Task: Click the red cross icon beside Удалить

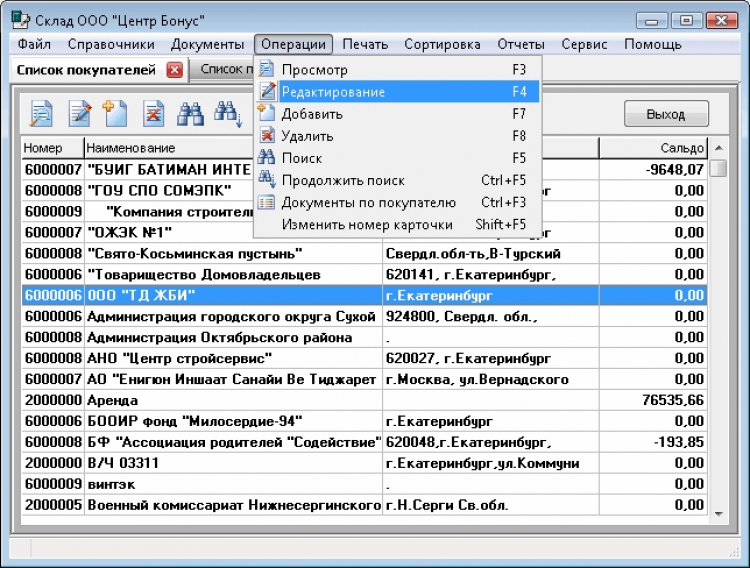Action: pyautogui.click(x=267, y=135)
